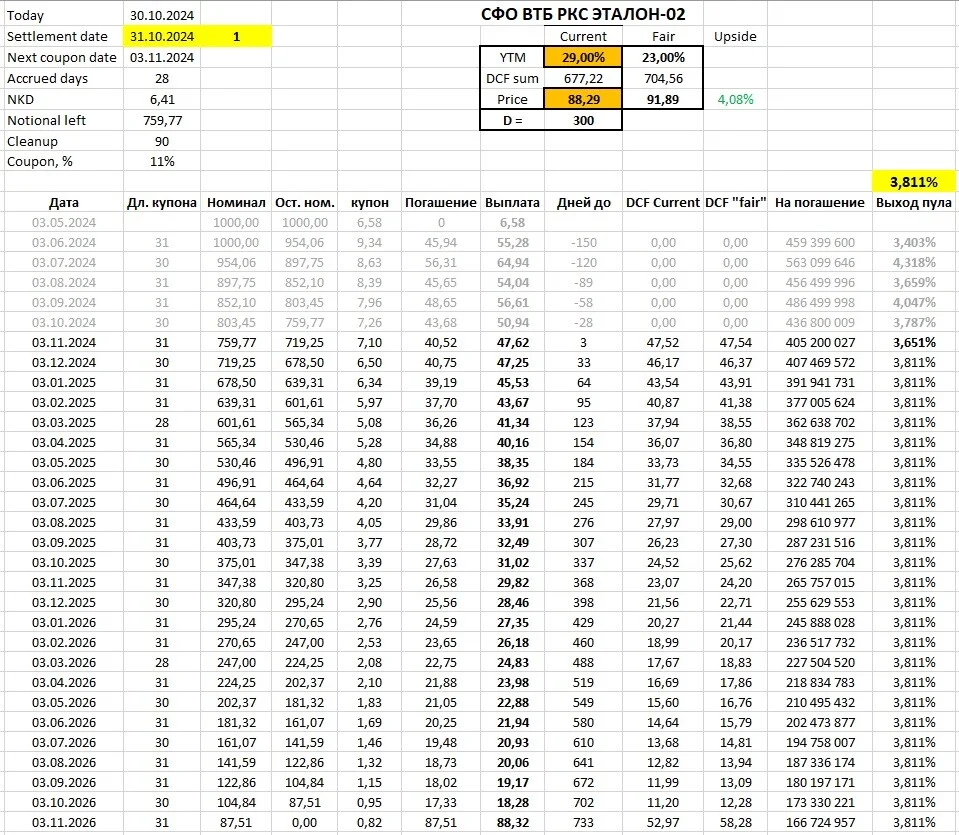Screen dimensions: 959x835
Task: Select the NKD value 6,41
Action: click(x=161, y=99)
